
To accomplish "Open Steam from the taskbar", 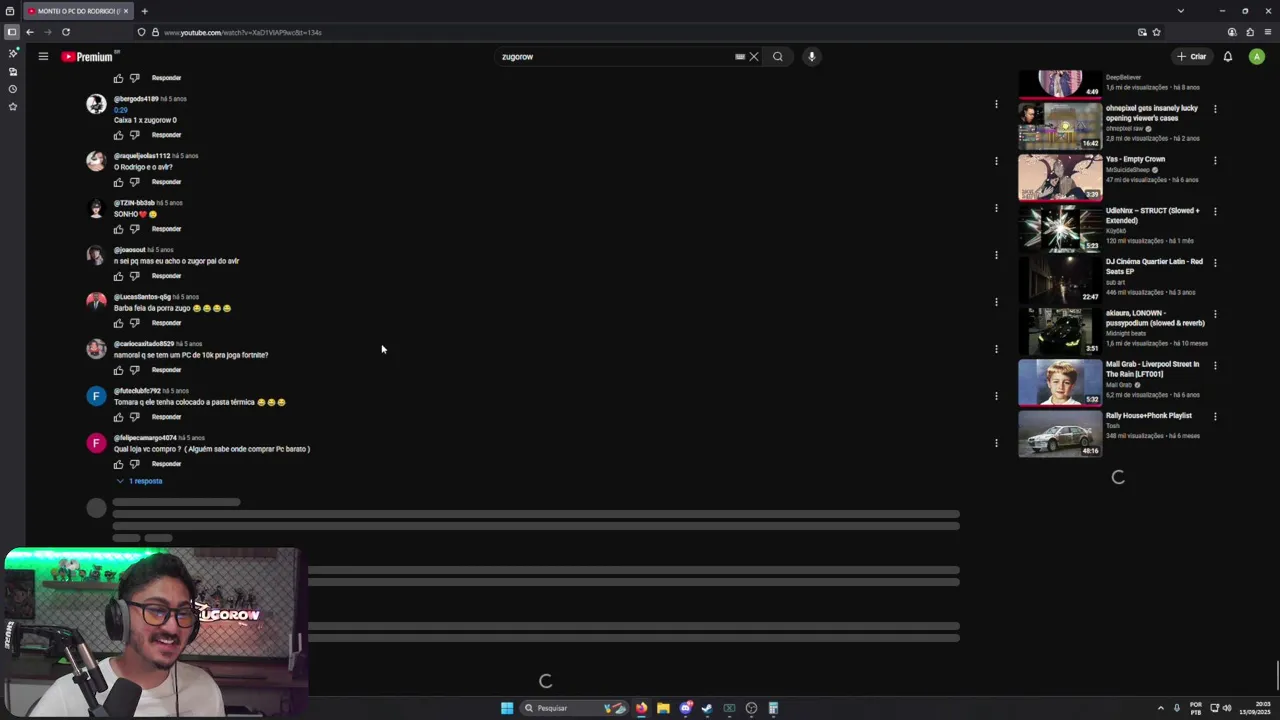I will 707,708.
